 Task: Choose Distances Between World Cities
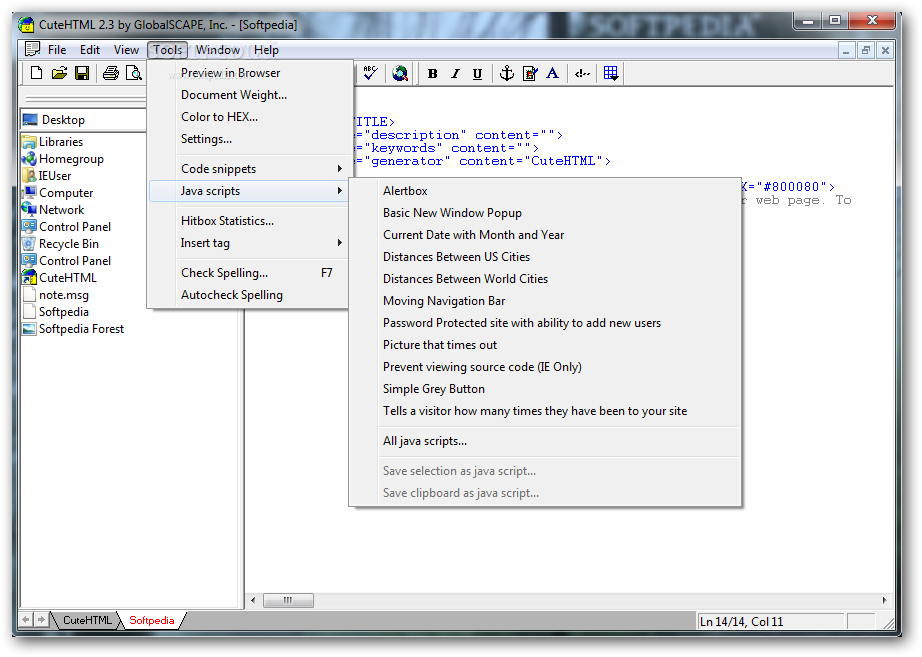point(544,279)
